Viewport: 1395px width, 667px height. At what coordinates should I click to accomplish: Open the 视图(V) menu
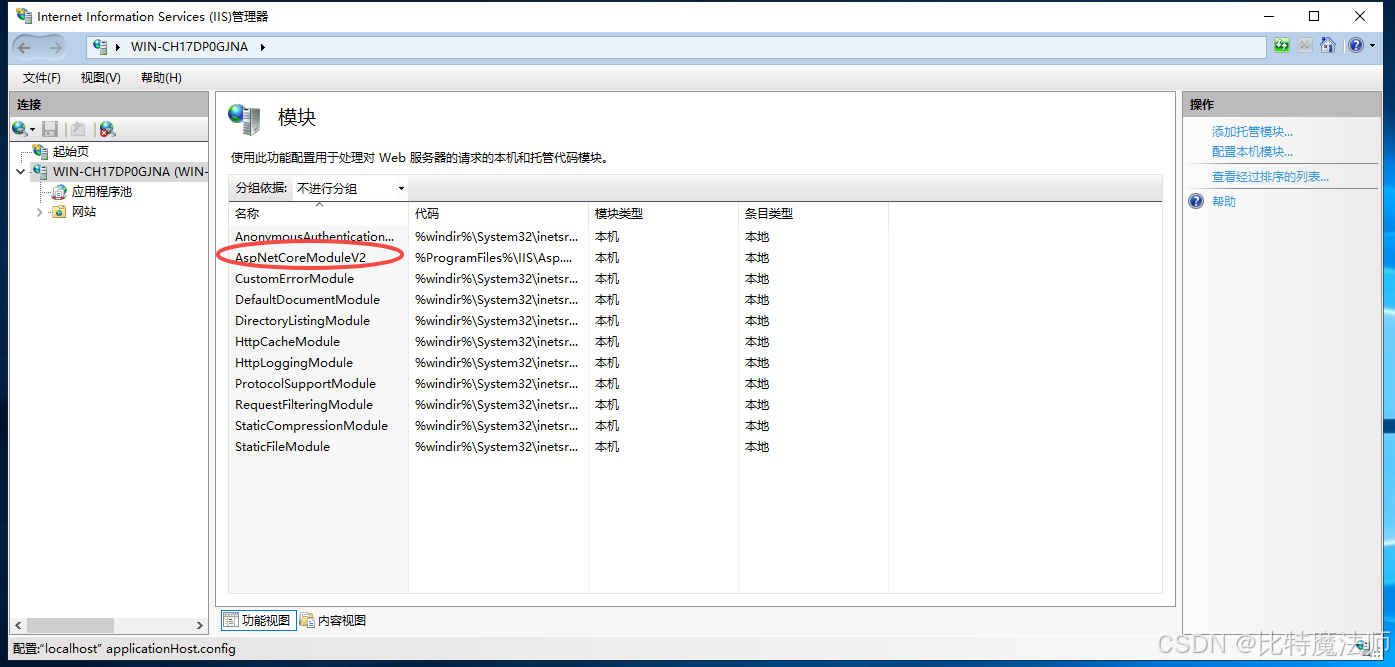[101, 78]
